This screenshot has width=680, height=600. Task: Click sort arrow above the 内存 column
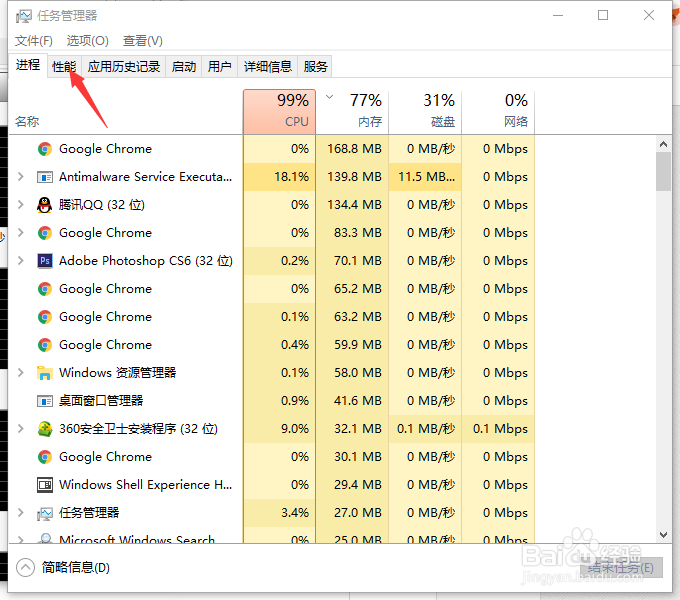pos(330,97)
